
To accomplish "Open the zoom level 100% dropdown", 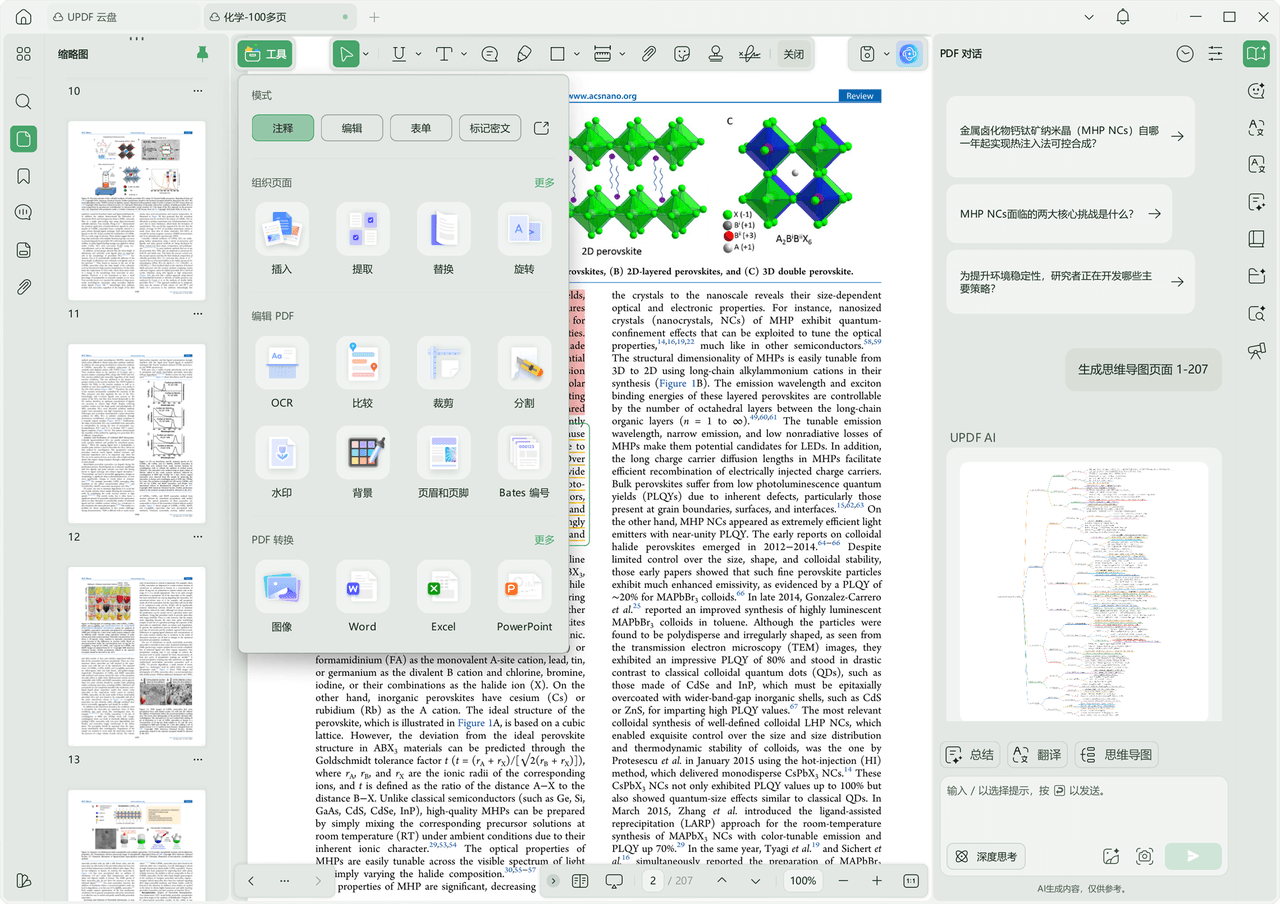I will 802,881.
